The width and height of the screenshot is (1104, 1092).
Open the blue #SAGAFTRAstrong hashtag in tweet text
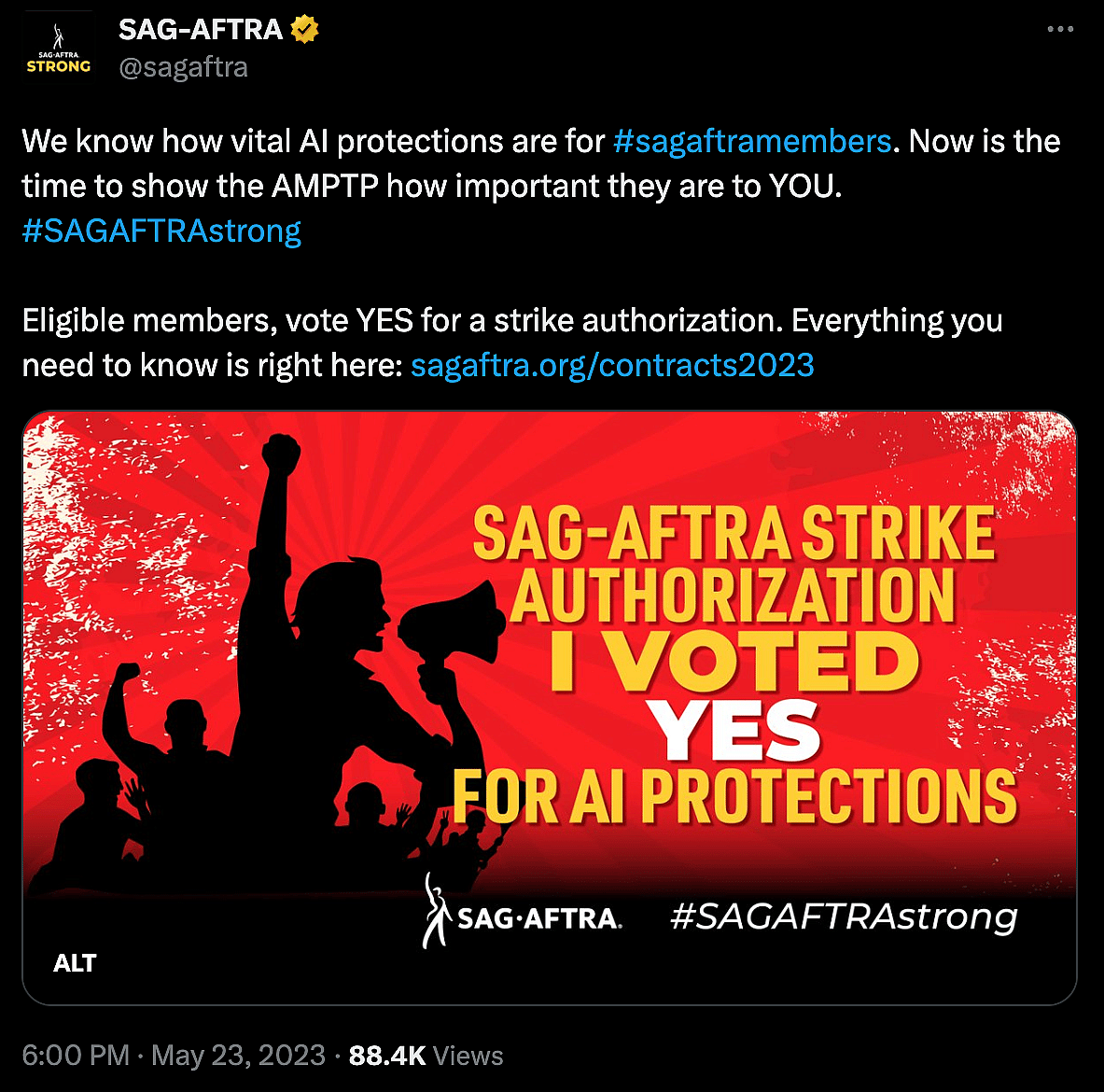161,231
